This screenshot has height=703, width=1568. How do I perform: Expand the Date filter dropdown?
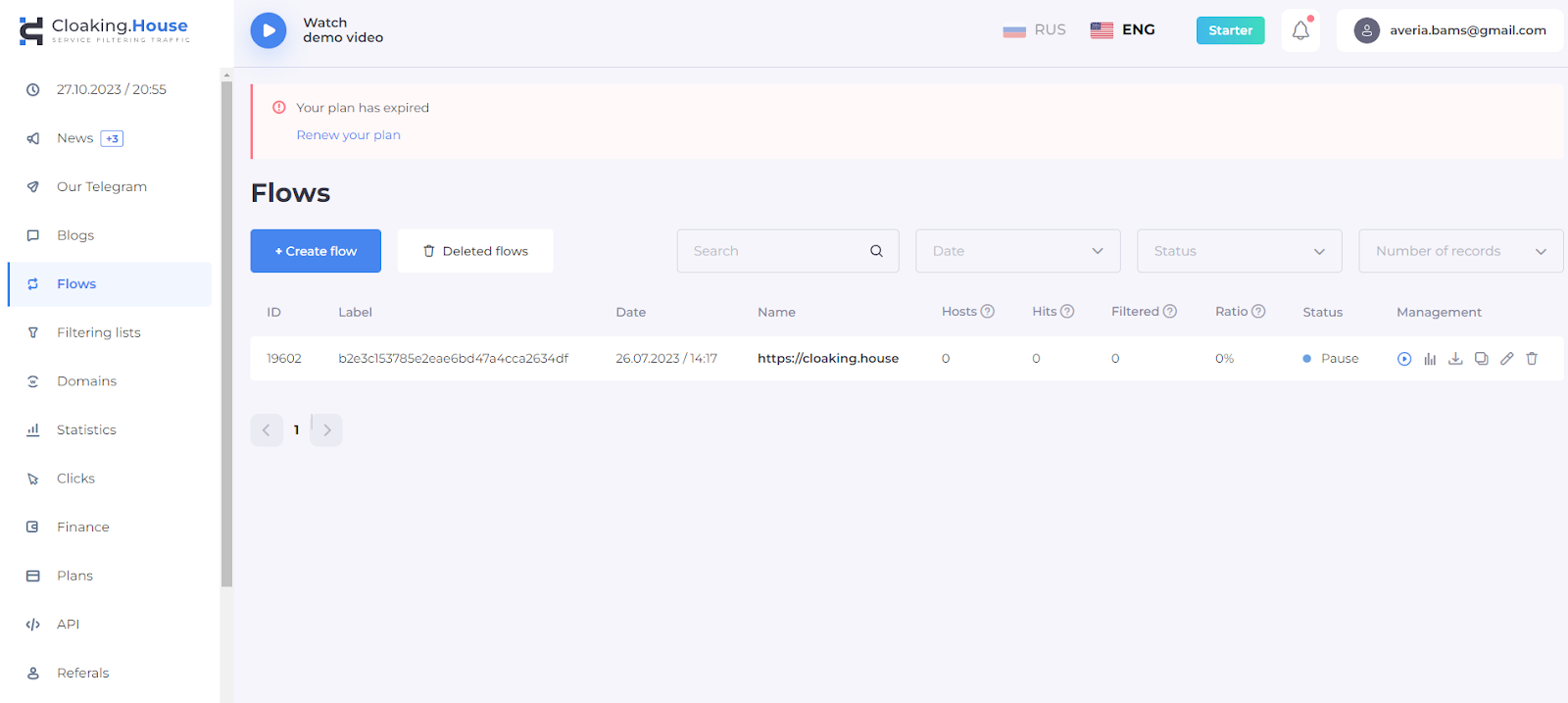(1017, 251)
